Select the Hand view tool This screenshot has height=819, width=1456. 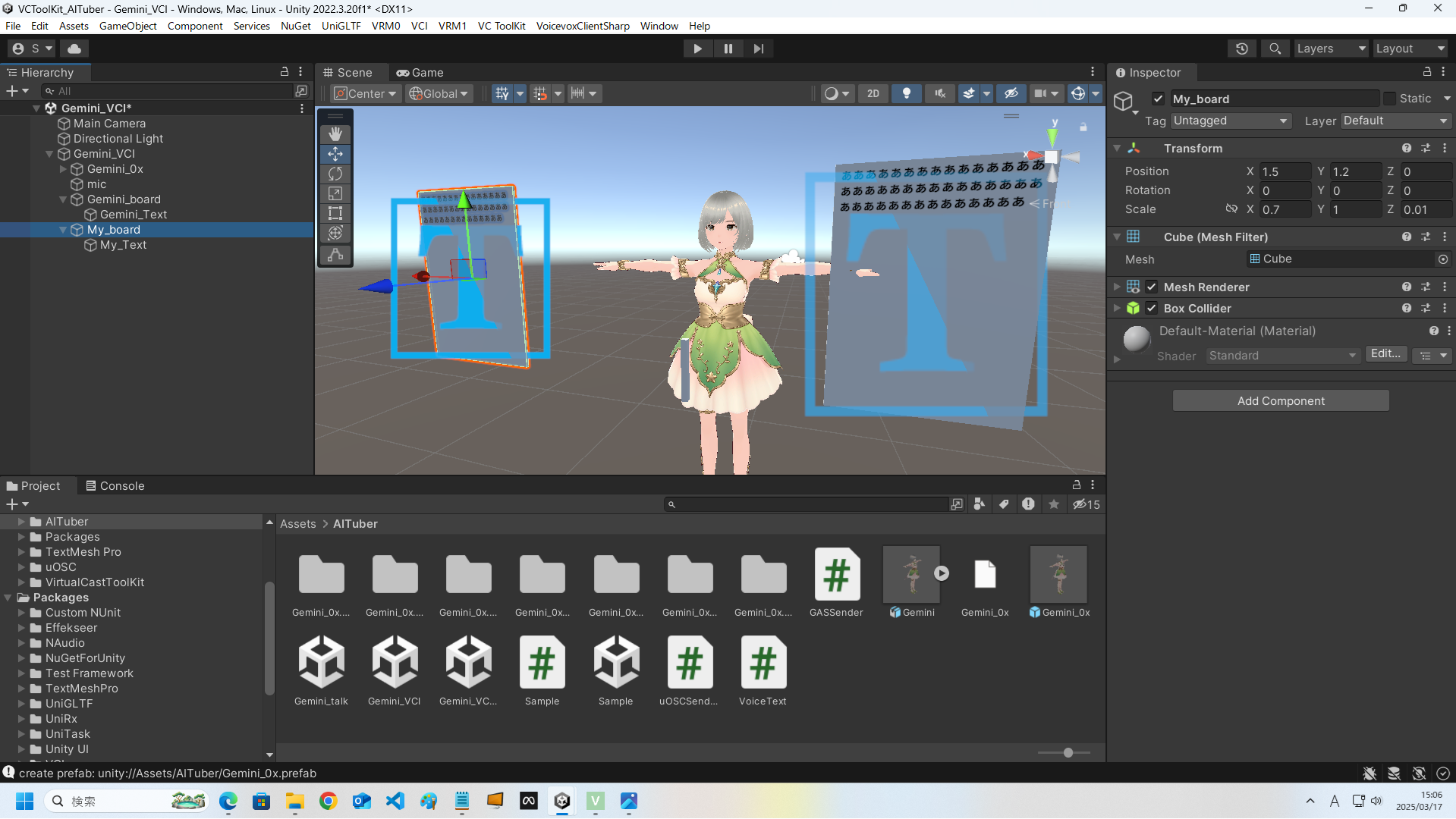point(335,134)
